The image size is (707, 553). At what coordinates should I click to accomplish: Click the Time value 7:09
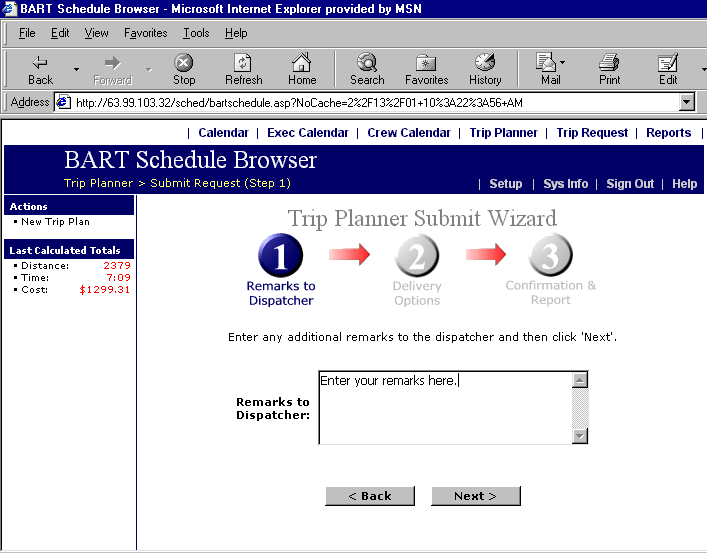[x=119, y=278]
